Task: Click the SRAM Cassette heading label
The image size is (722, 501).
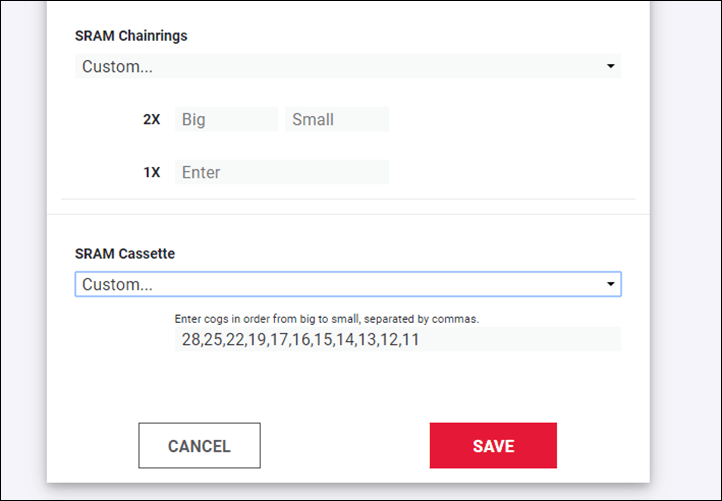Action: (x=125, y=254)
